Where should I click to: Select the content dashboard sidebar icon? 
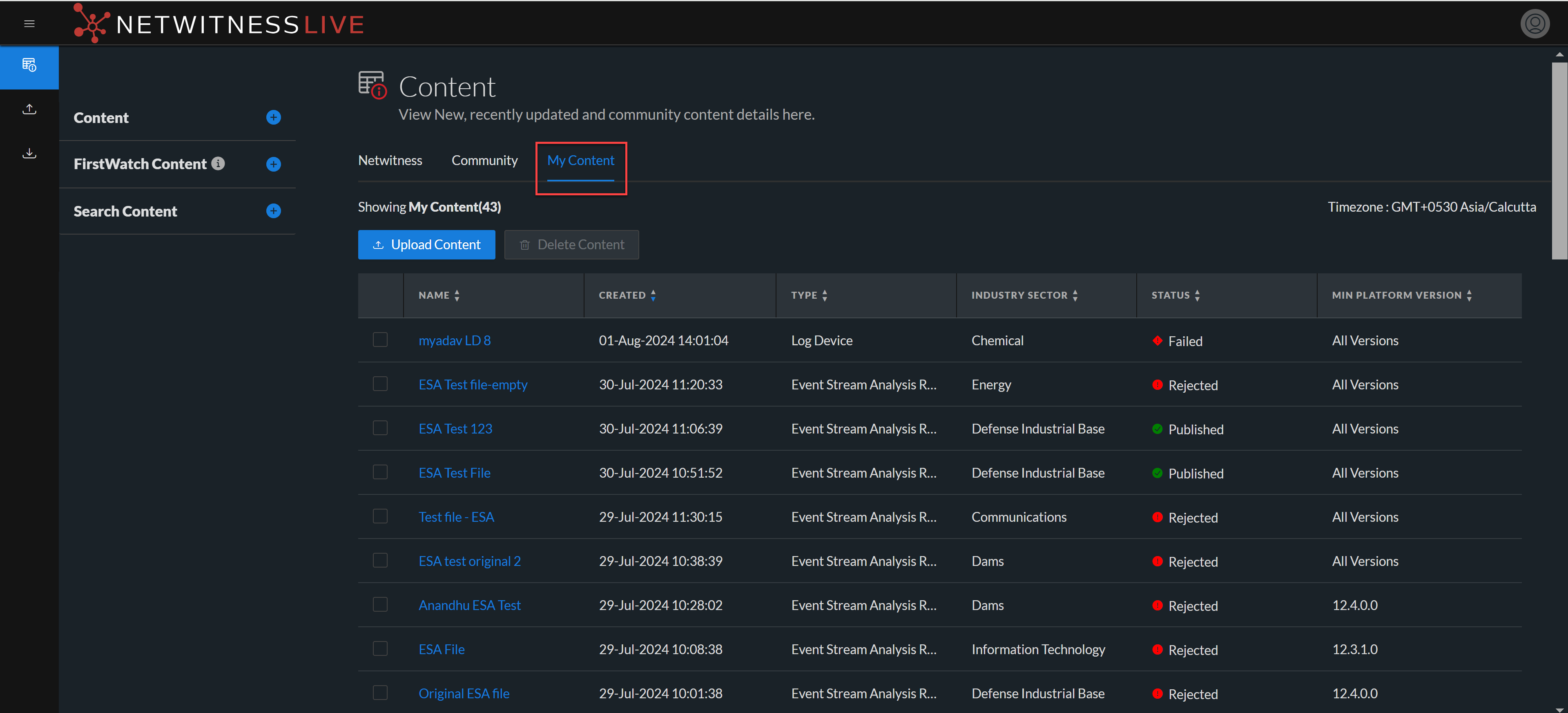(x=29, y=65)
